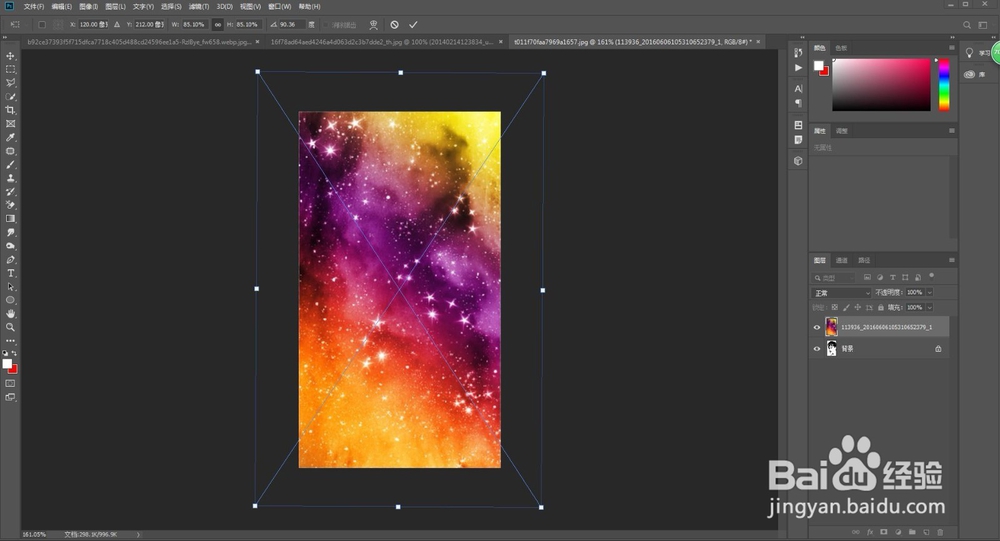Select the Clone Stamp tool
The height and width of the screenshot is (541, 1000).
point(10,178)
